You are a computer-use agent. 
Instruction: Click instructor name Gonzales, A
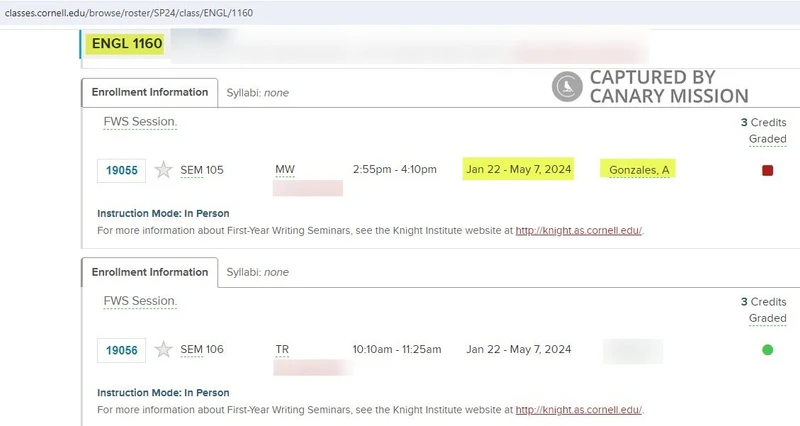pyautogui.click(x=639, y=170)
